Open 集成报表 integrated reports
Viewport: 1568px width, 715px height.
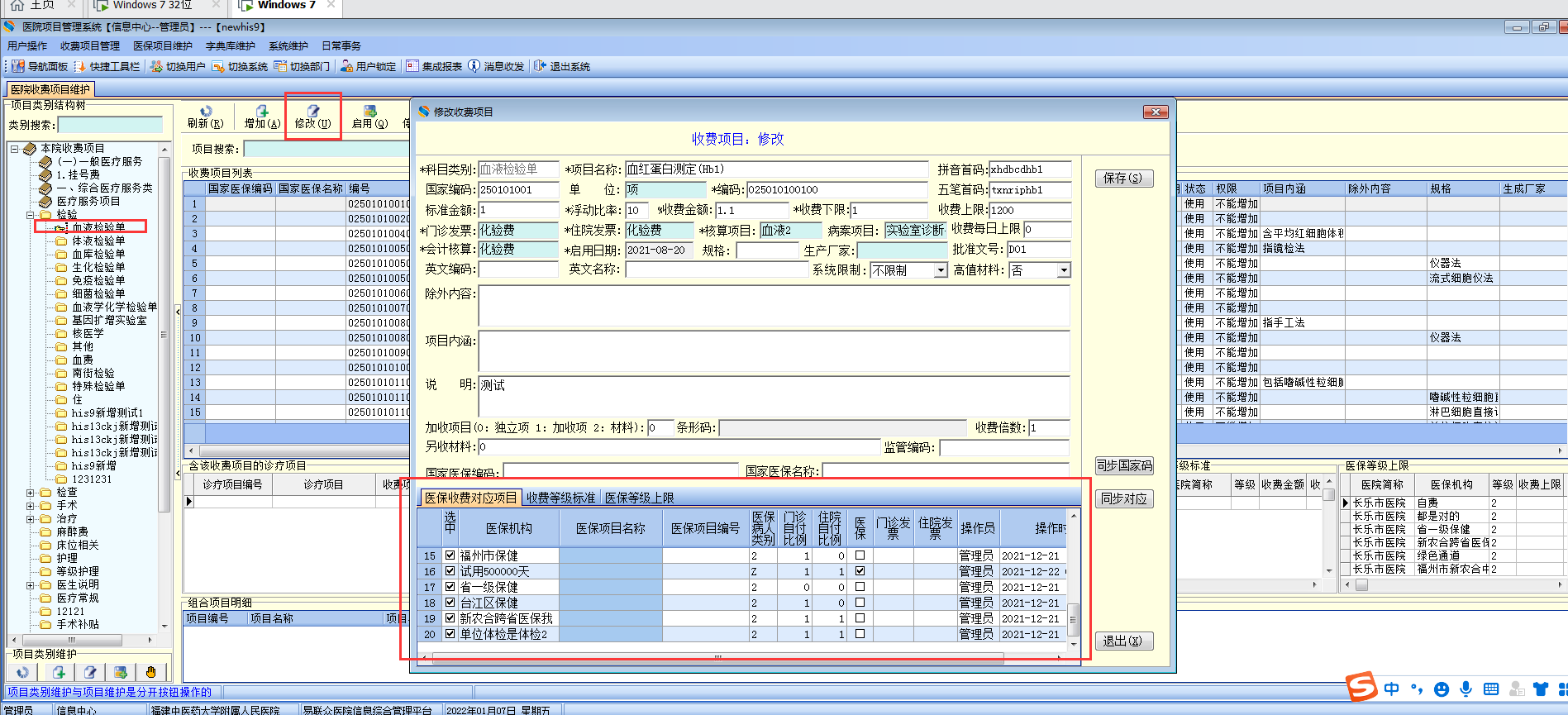(434, 67)
